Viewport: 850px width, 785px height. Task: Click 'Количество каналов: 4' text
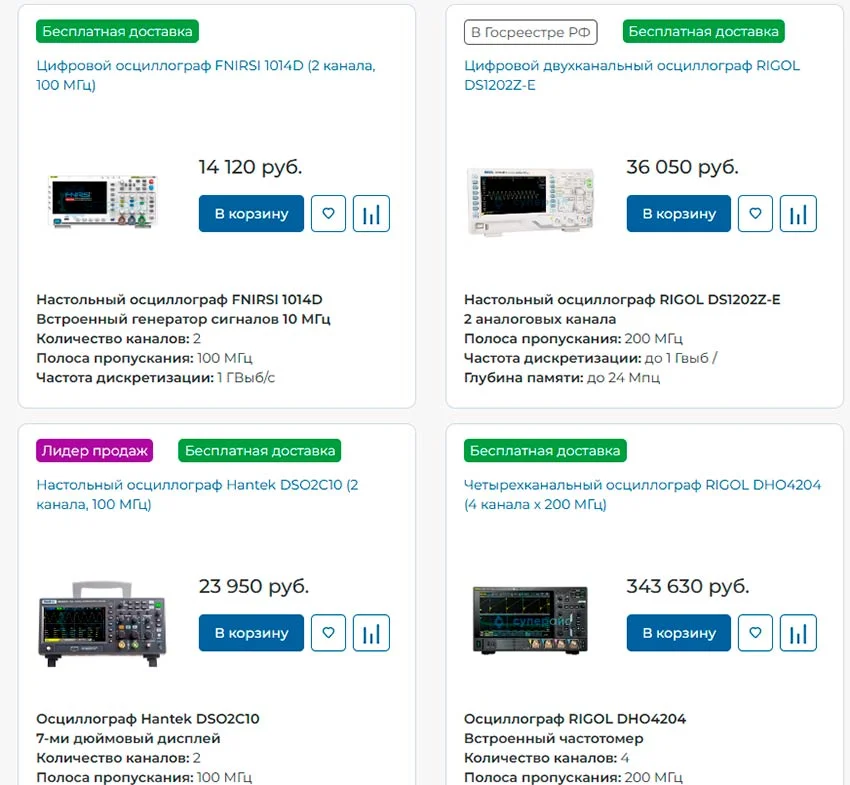(x=546, y=758)
